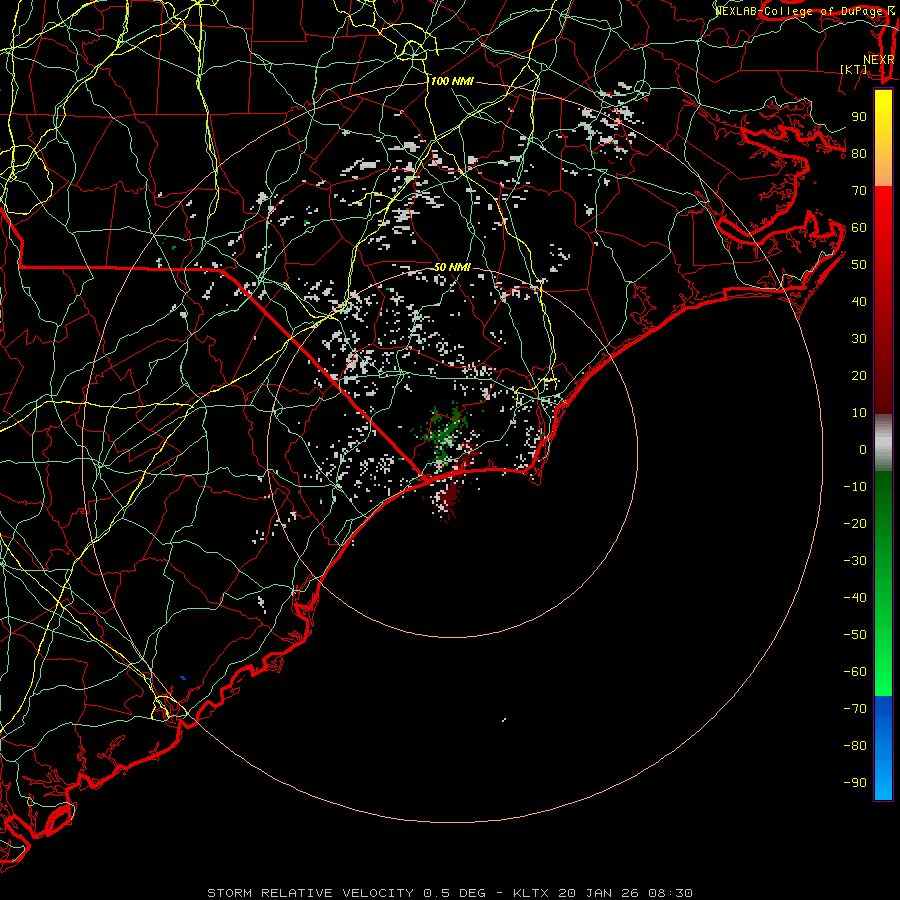Click the "30" value on the velocity scale
Image resolution: width=900 pixels, height=900 pixels.
tap(859, 339)
